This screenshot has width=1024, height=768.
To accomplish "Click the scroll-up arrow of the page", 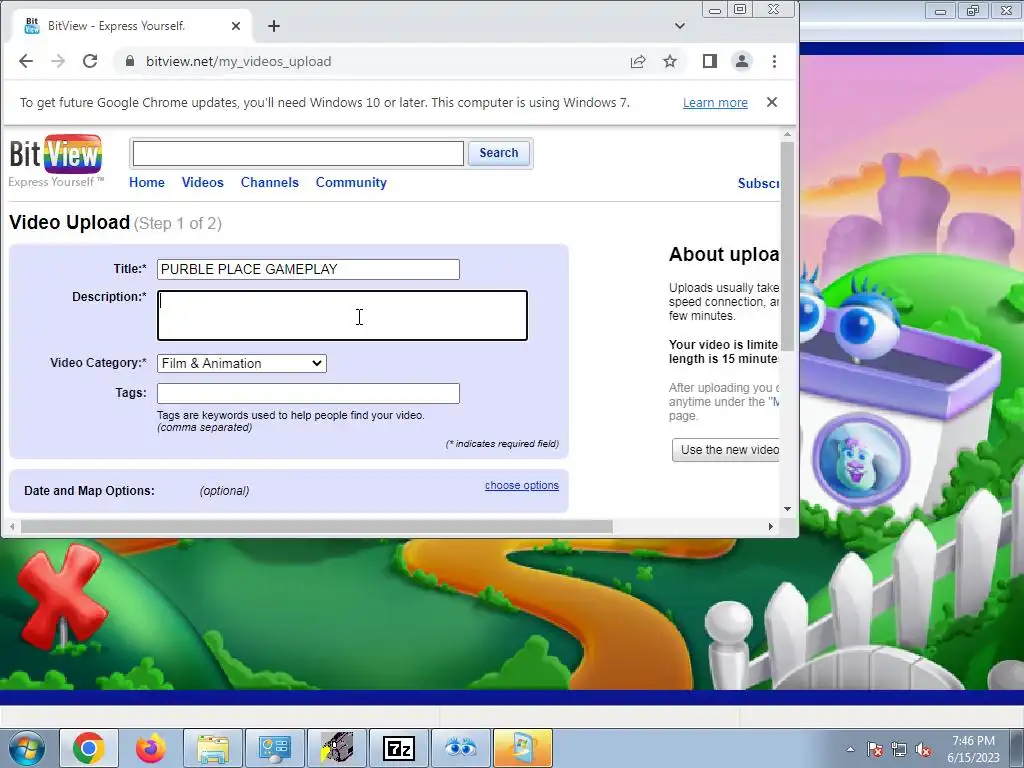I will pos(787,135).
